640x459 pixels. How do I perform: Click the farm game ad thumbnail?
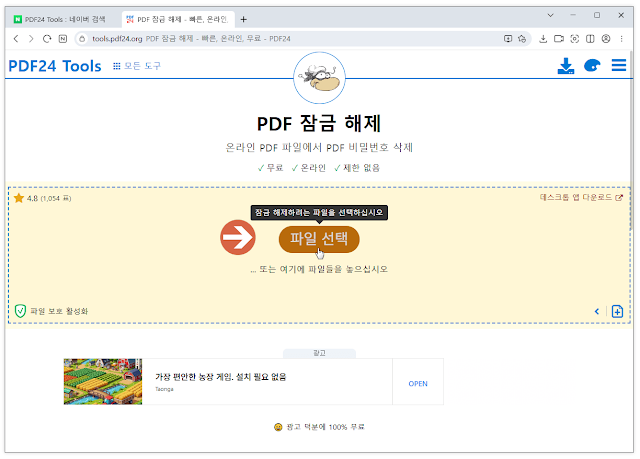(x=103, y=381)
